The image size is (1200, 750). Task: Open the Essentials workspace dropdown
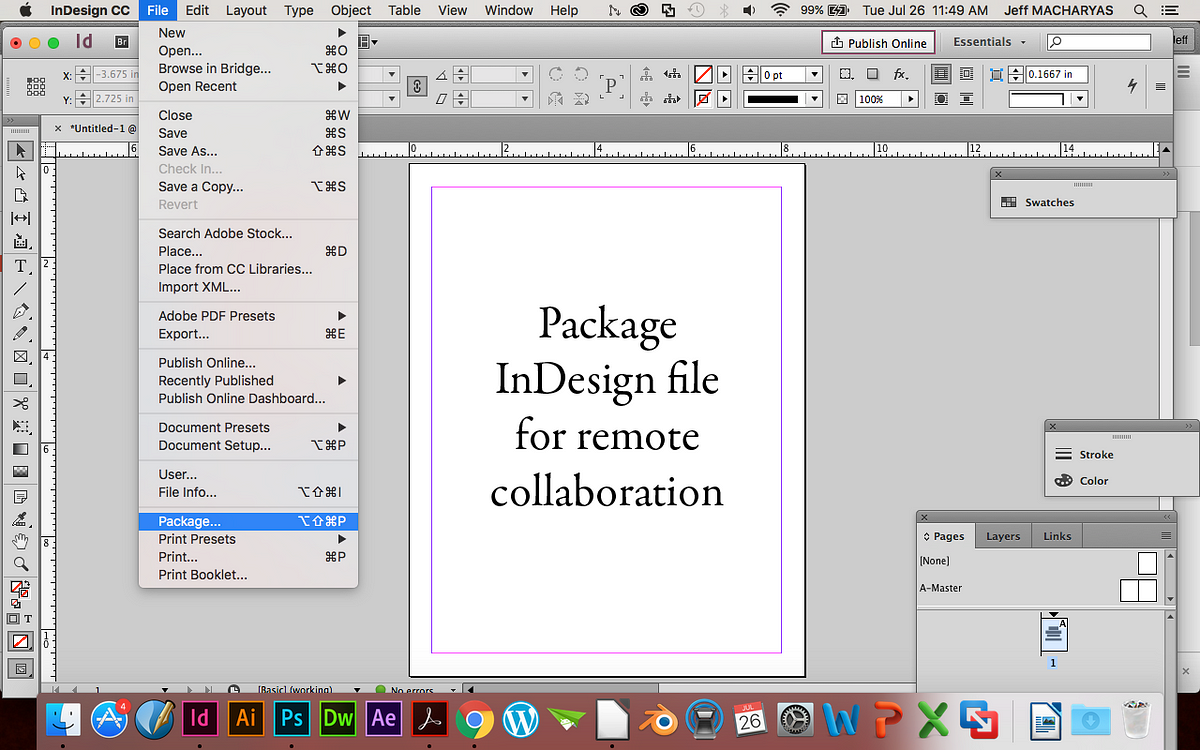989,42
